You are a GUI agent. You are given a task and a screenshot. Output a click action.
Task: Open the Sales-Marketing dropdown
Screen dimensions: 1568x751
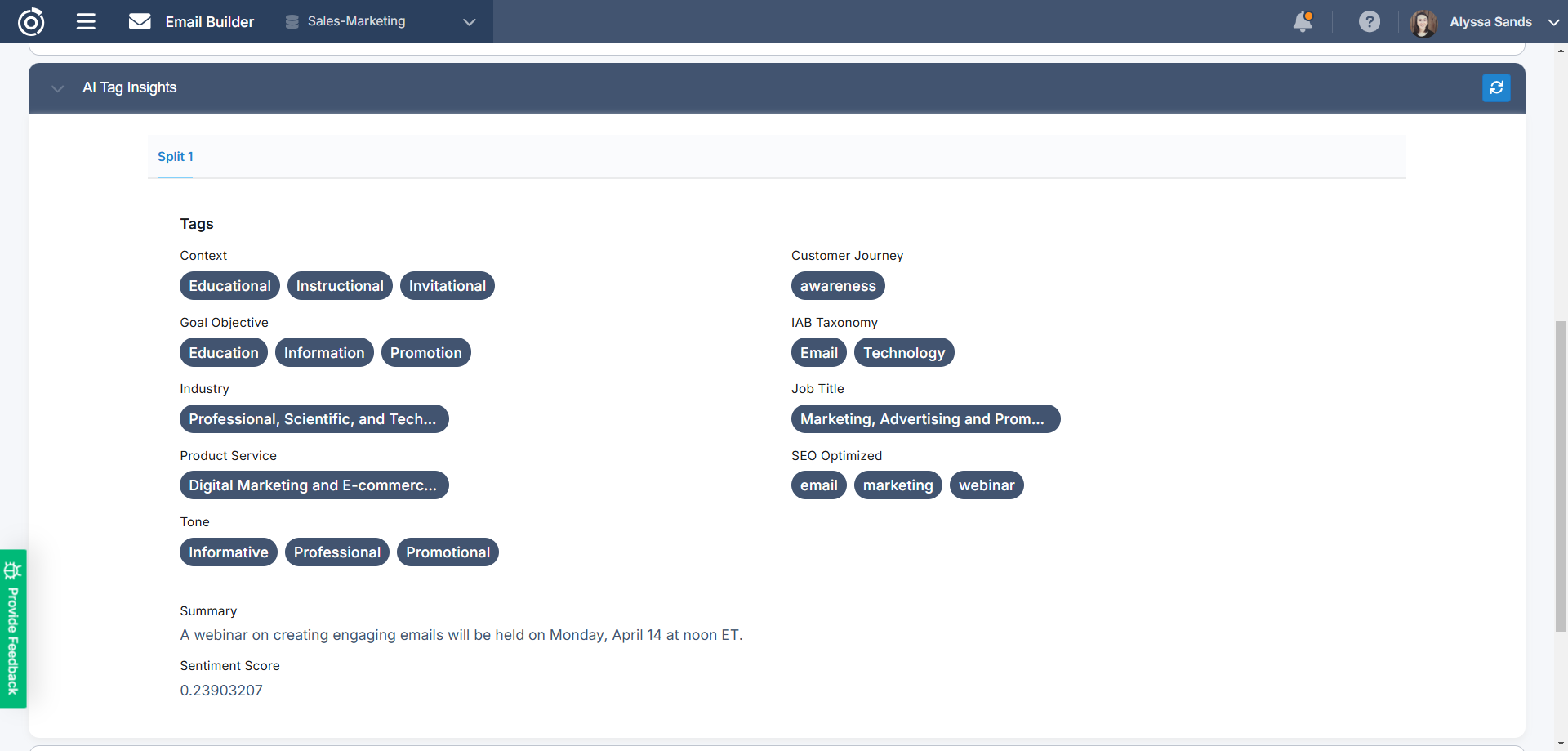468,23
